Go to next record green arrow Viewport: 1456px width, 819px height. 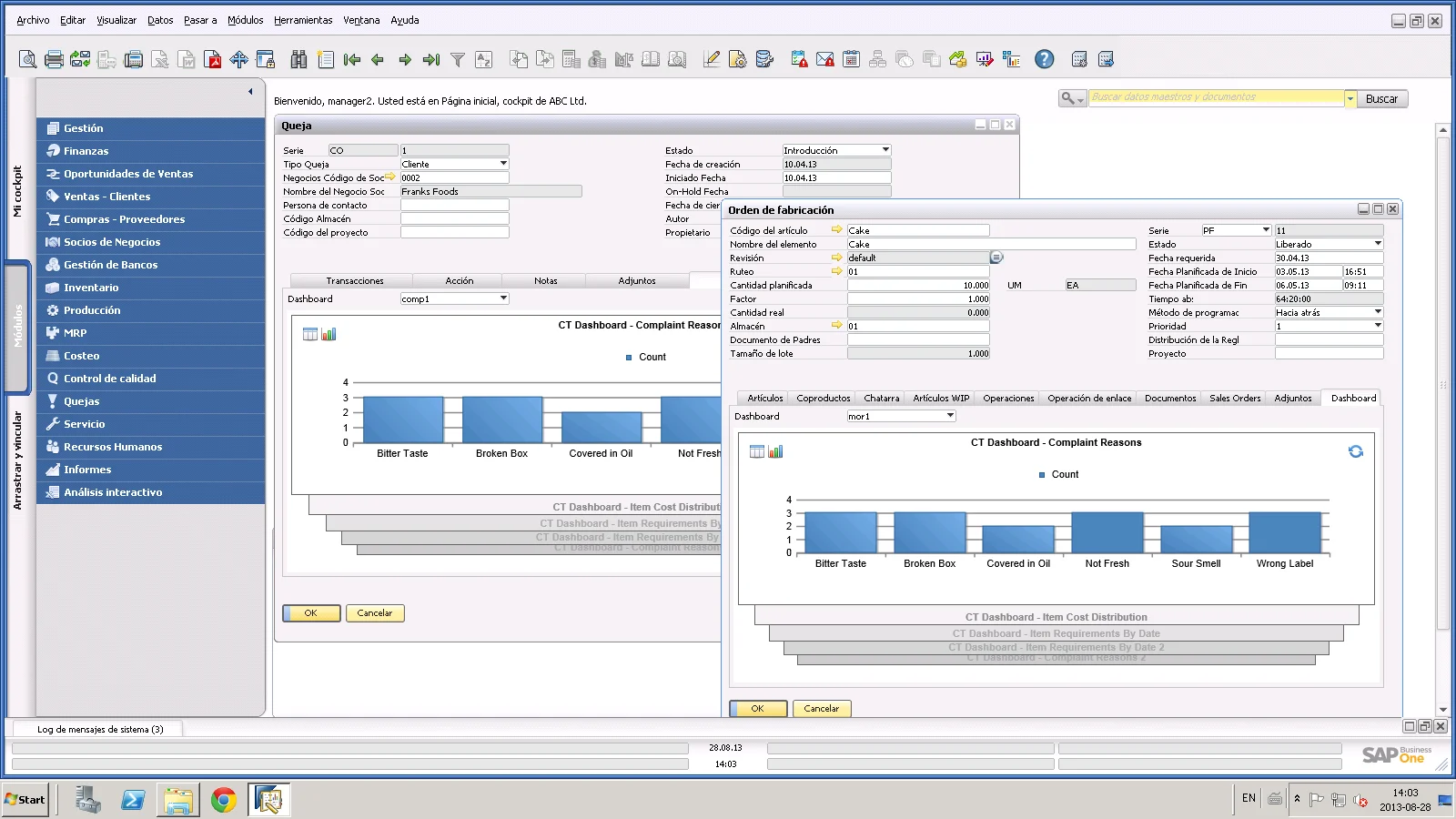click(405, 60)
